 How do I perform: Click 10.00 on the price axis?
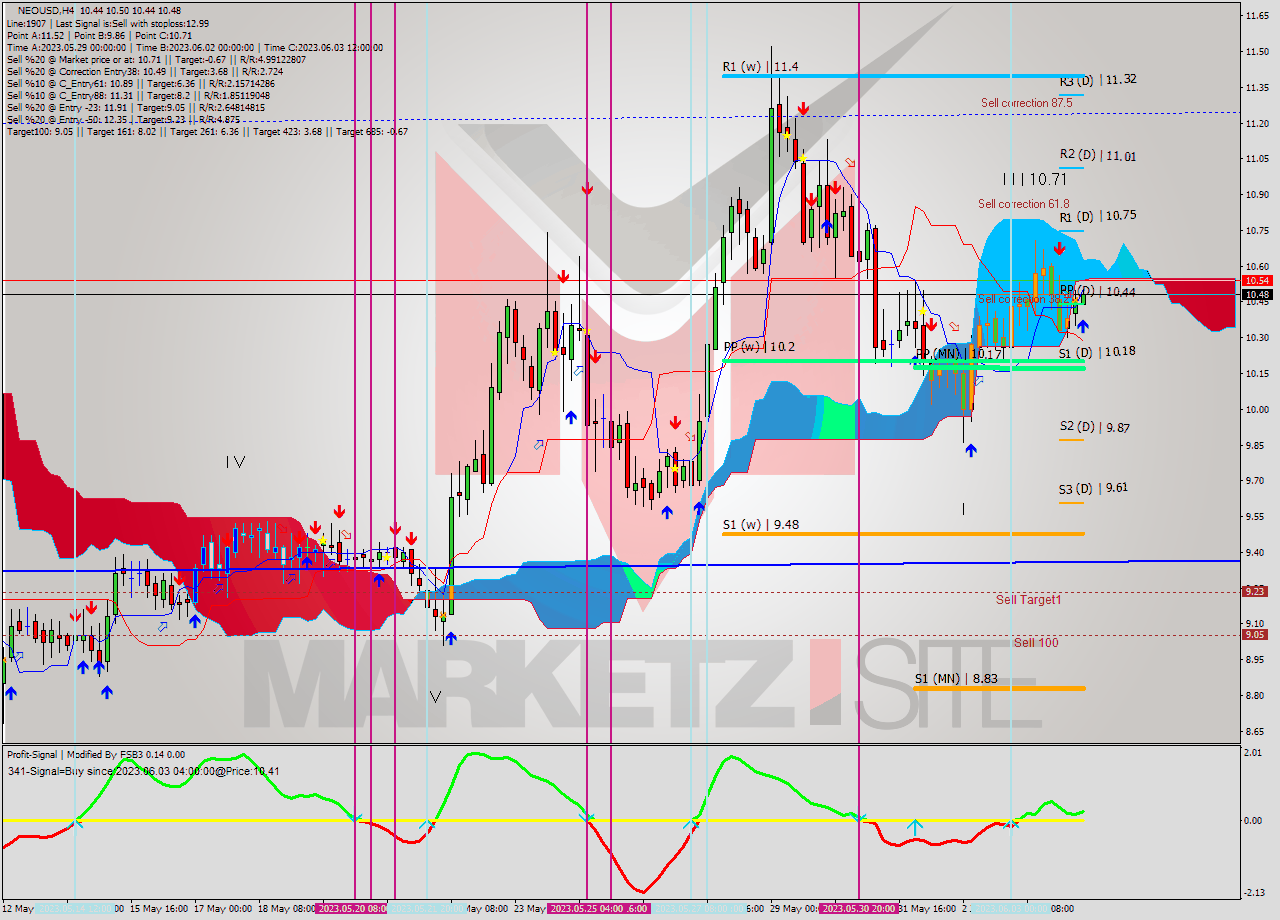point(1257,409)
